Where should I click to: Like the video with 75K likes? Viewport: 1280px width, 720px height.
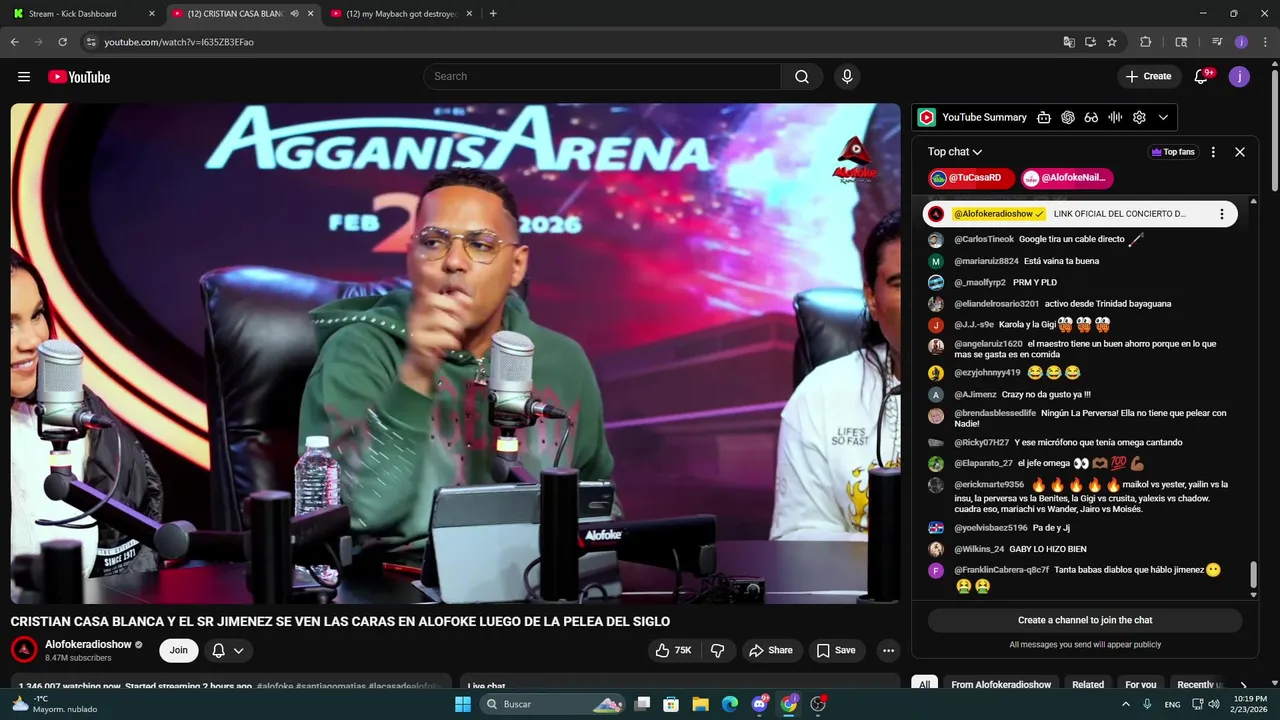[x=674, y=650]
